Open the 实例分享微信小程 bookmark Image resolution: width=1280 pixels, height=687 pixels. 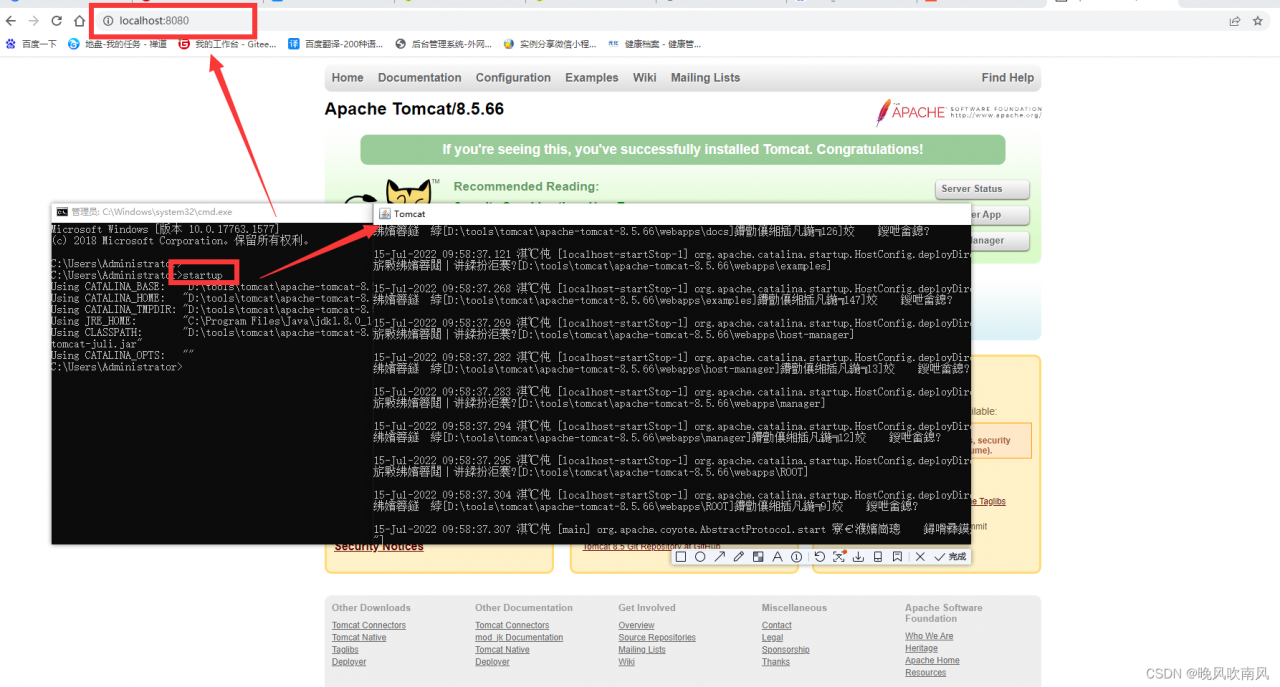[550, 44]
